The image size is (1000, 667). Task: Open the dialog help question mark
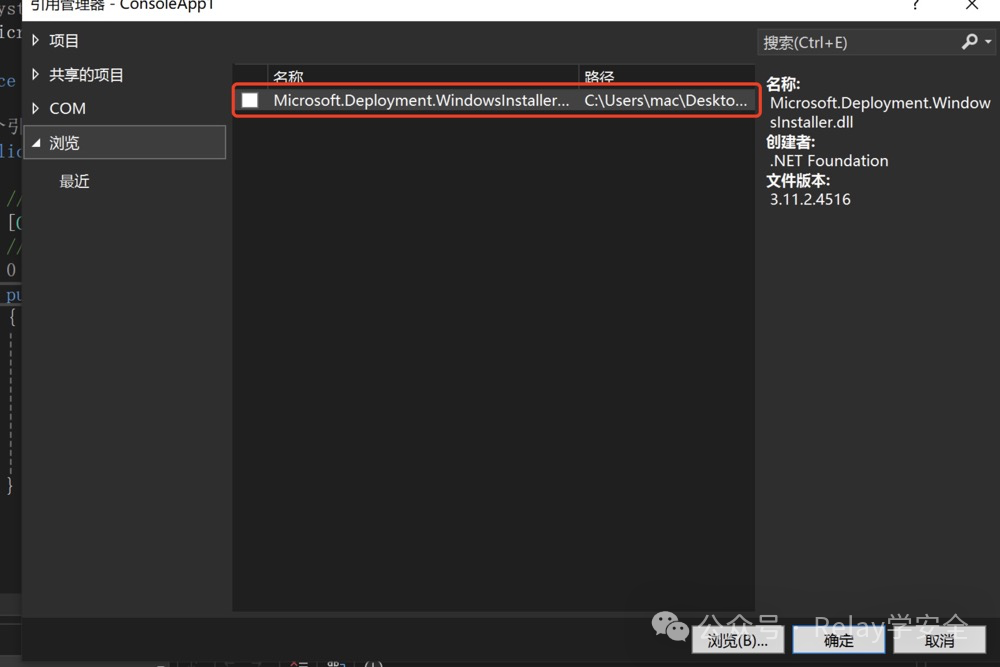coord(915,5)
